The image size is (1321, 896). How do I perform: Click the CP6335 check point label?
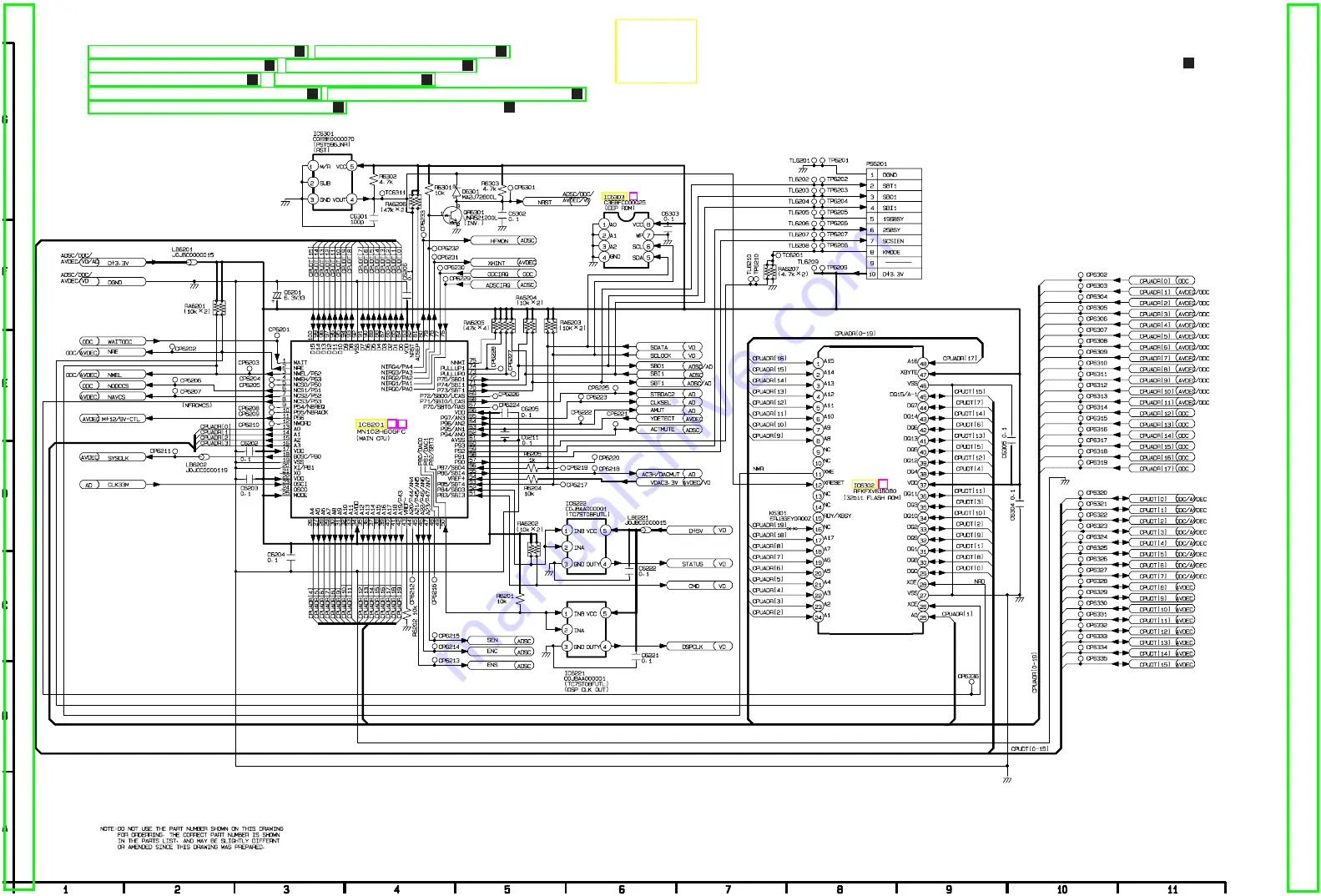(x=1097, y=659)
